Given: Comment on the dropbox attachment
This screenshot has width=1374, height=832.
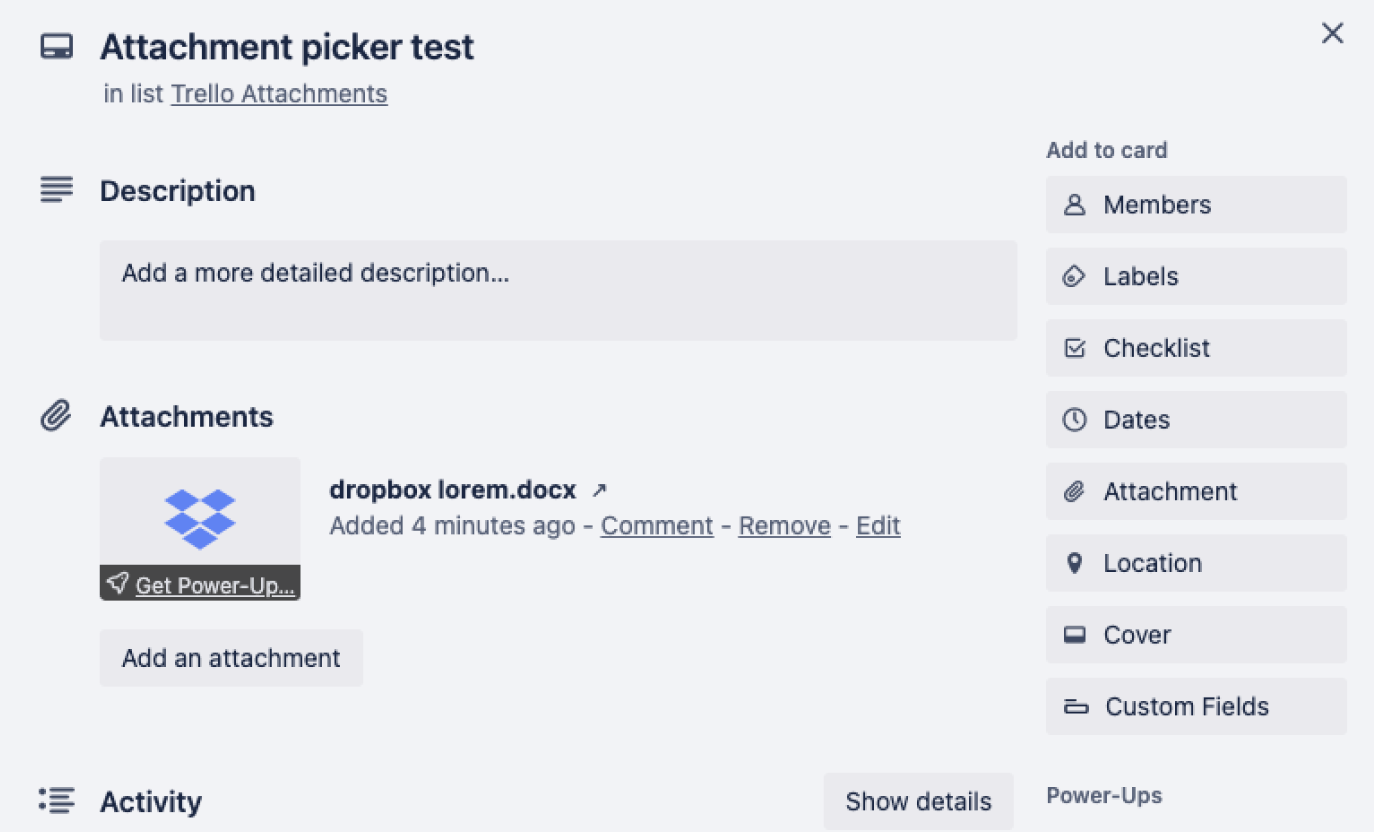Looking at the screenshot, I should [x=656, y=525].
